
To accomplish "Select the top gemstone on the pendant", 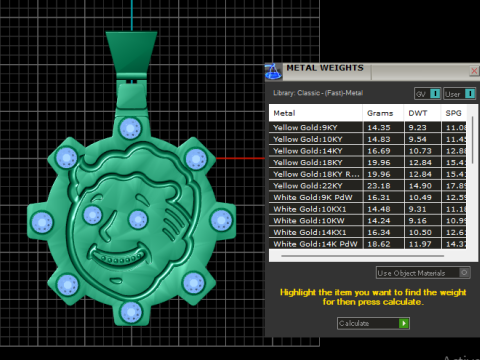I will [x=130, y=128].
